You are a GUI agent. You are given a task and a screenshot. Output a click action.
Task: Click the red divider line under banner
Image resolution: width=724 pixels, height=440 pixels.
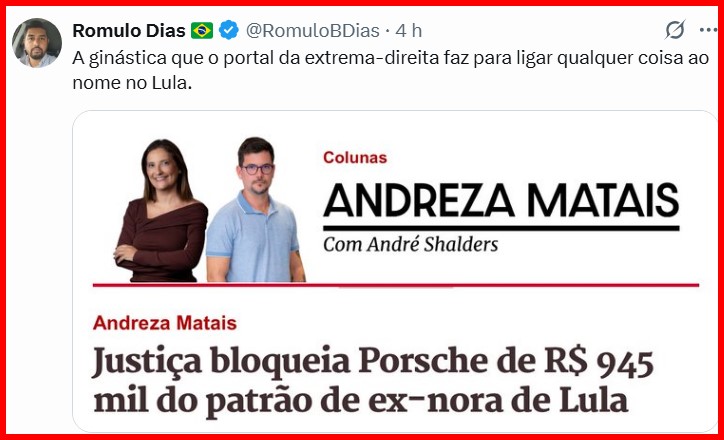tap(396, 285)
